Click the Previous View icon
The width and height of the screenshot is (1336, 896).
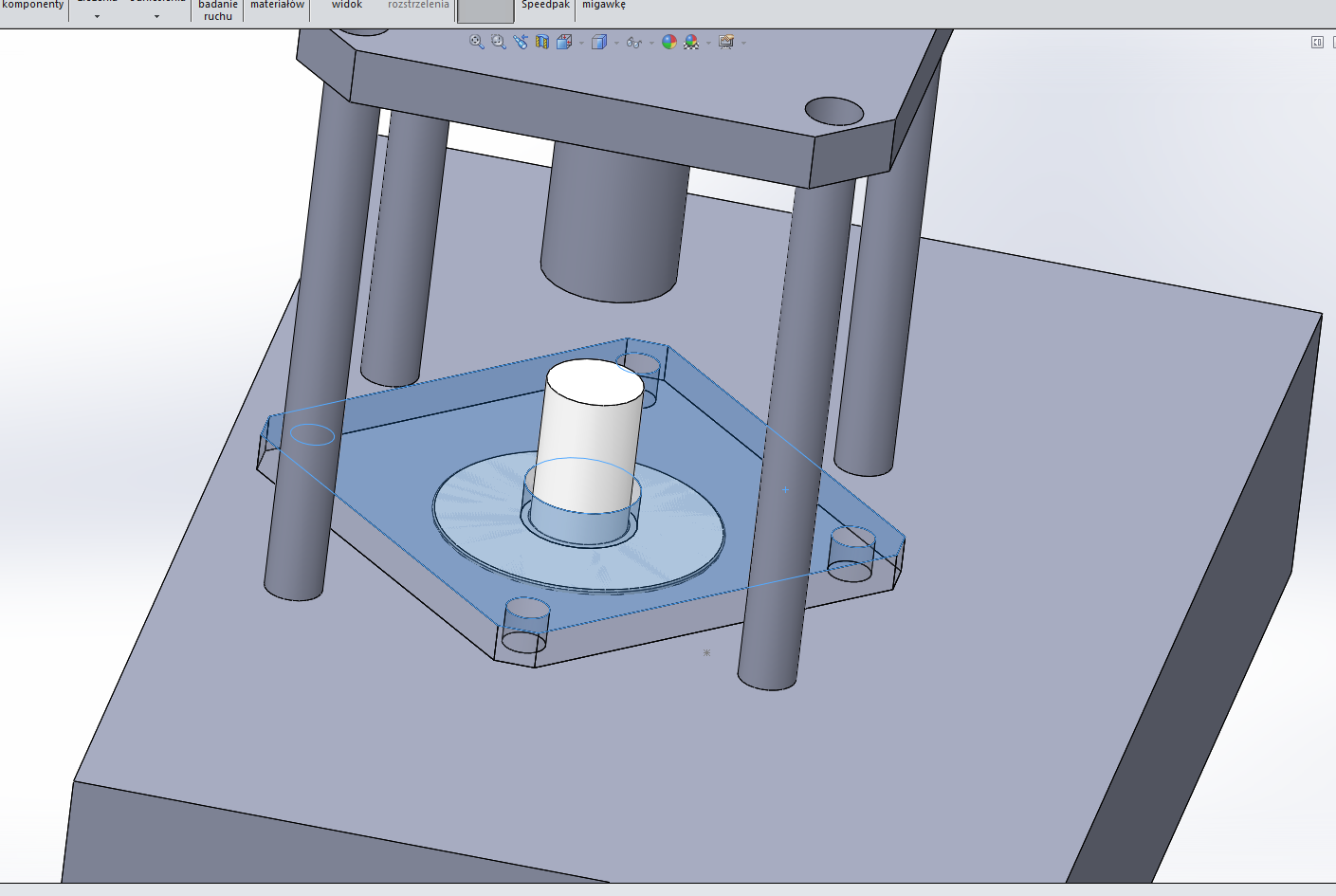(521, 42)
